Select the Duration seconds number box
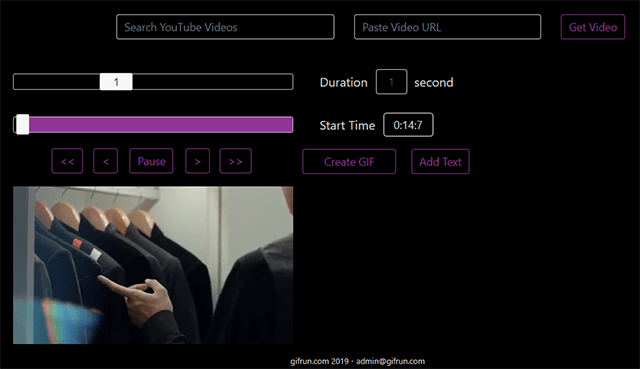 pos(391,82)
